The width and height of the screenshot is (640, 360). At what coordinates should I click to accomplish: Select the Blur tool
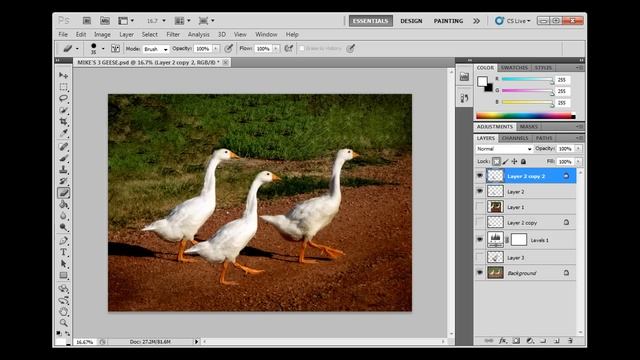pos(63,216)
